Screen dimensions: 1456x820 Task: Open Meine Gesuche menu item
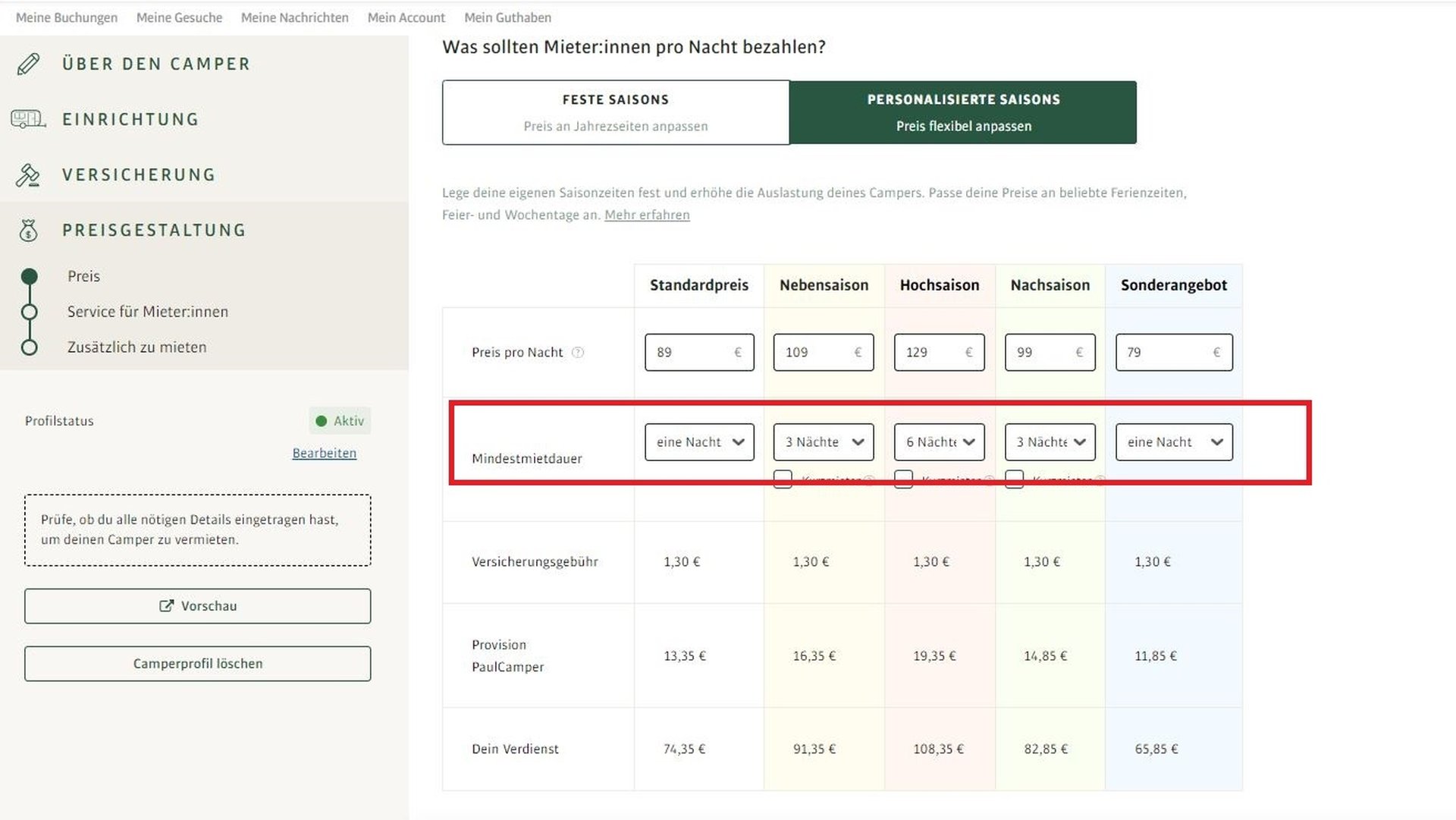[179, 17]
